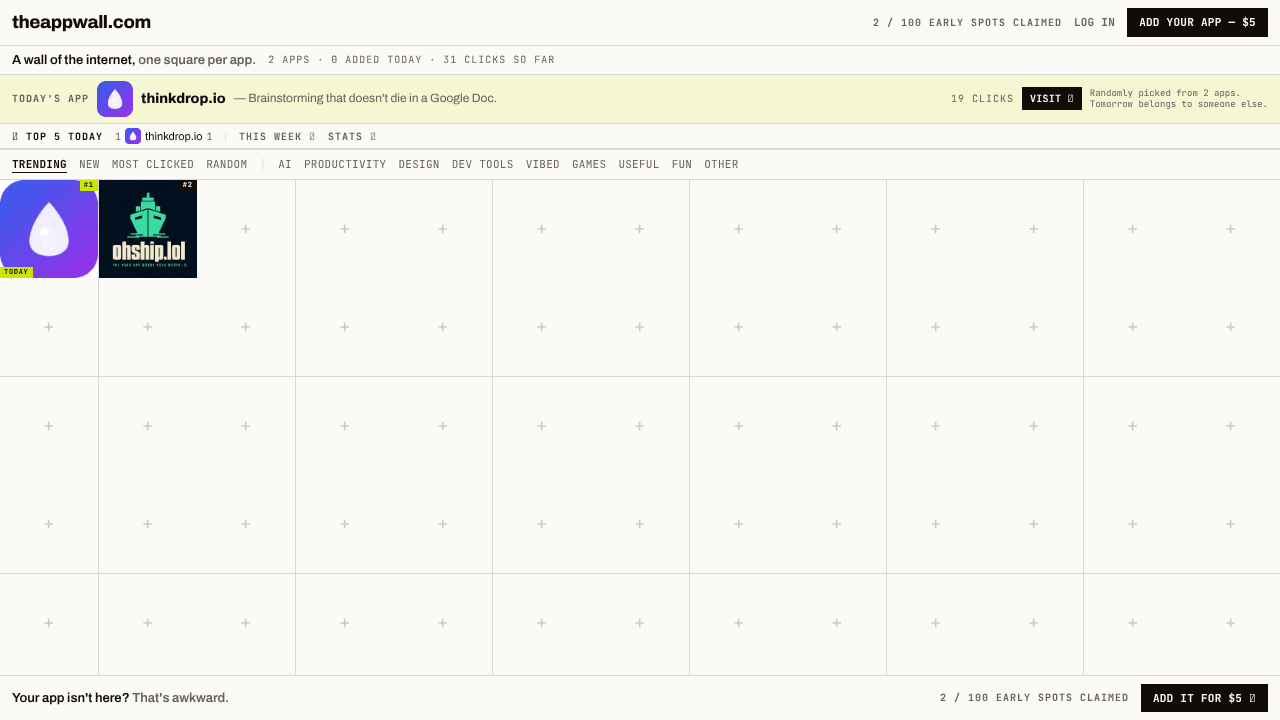1280x720 pixels.
Task: Click the TODAY badge on thinkdrop tile
Action: click(16, 272)
